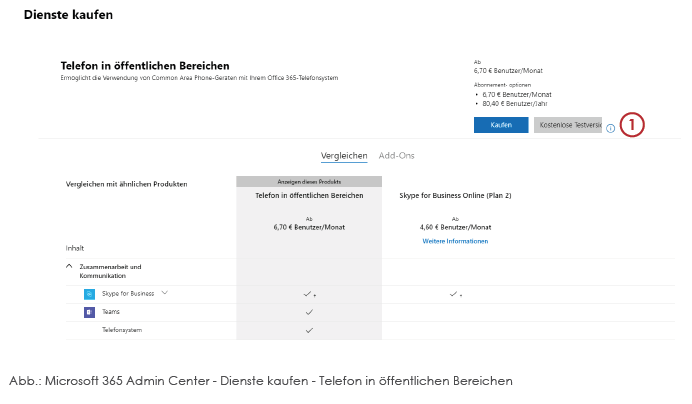Click the Skype for Business icon
Screen dimensions: 692x404
[x=89, y=294]
